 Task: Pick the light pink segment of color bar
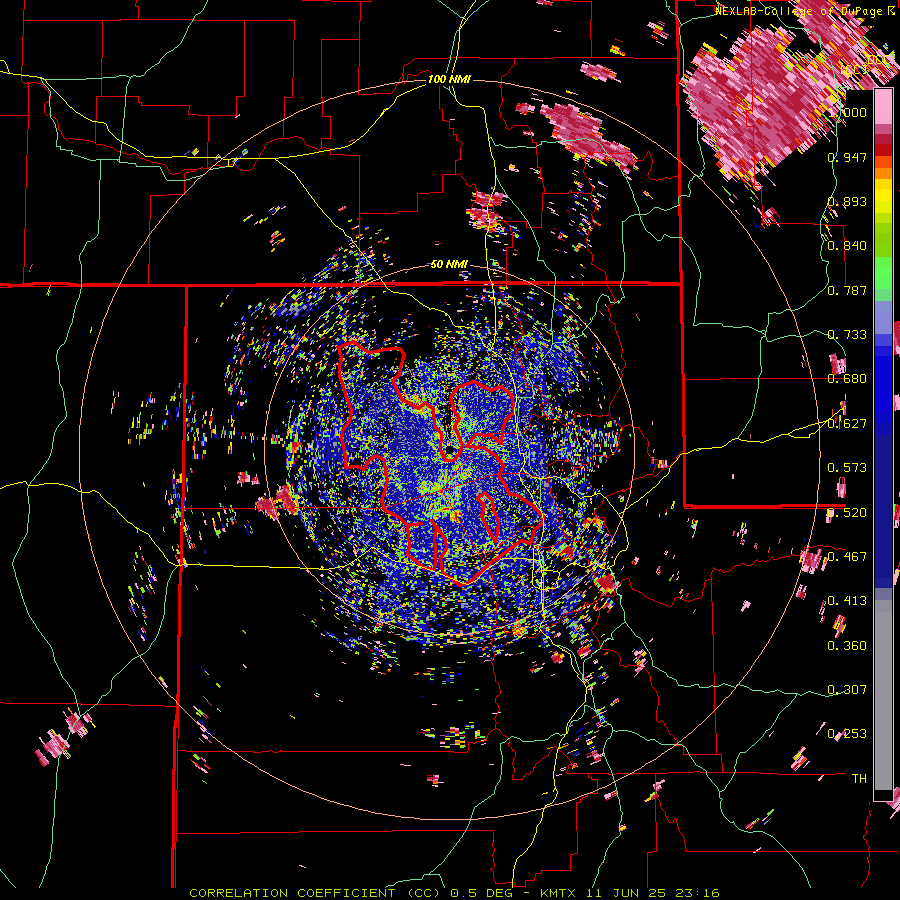coord(883,107)
